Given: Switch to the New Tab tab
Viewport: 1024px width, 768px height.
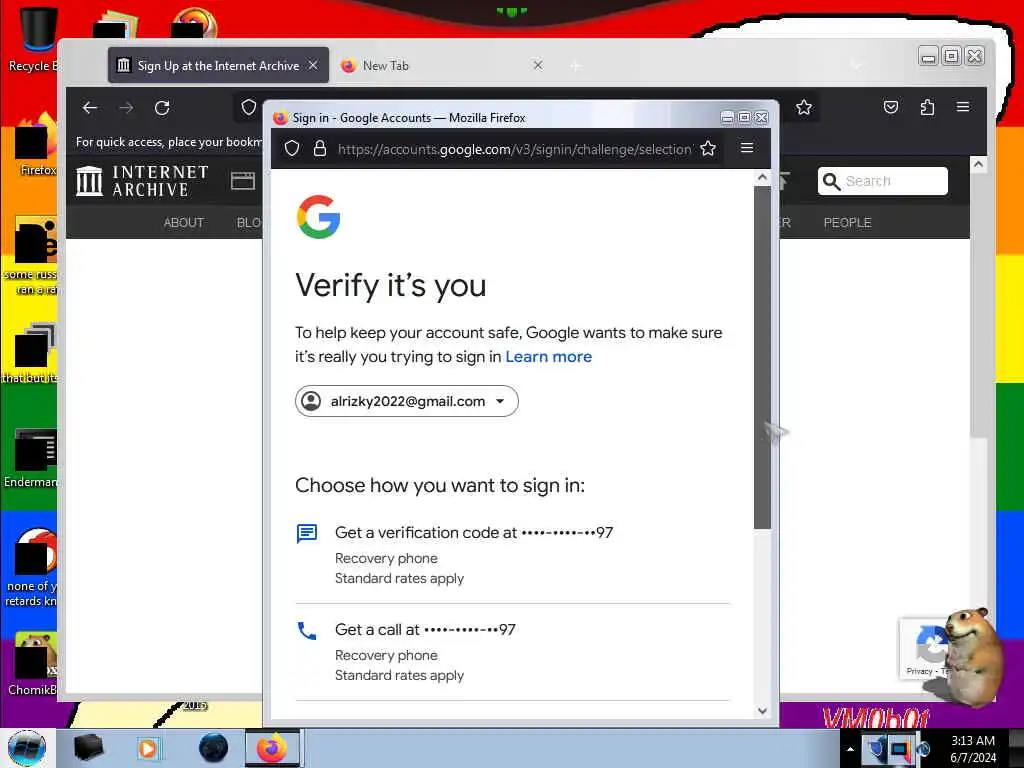Looking at the screenshot, I should click(443, 65).
